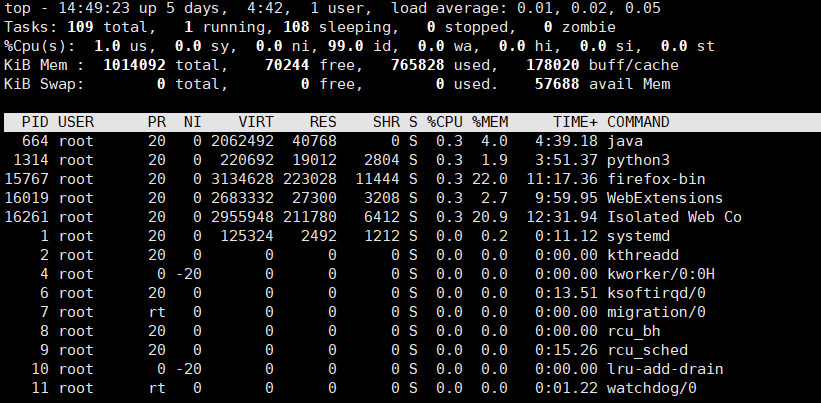Screen dimensions: 821x403
Task: Select the lru-add-drain process name
Action: click(665, 369)
